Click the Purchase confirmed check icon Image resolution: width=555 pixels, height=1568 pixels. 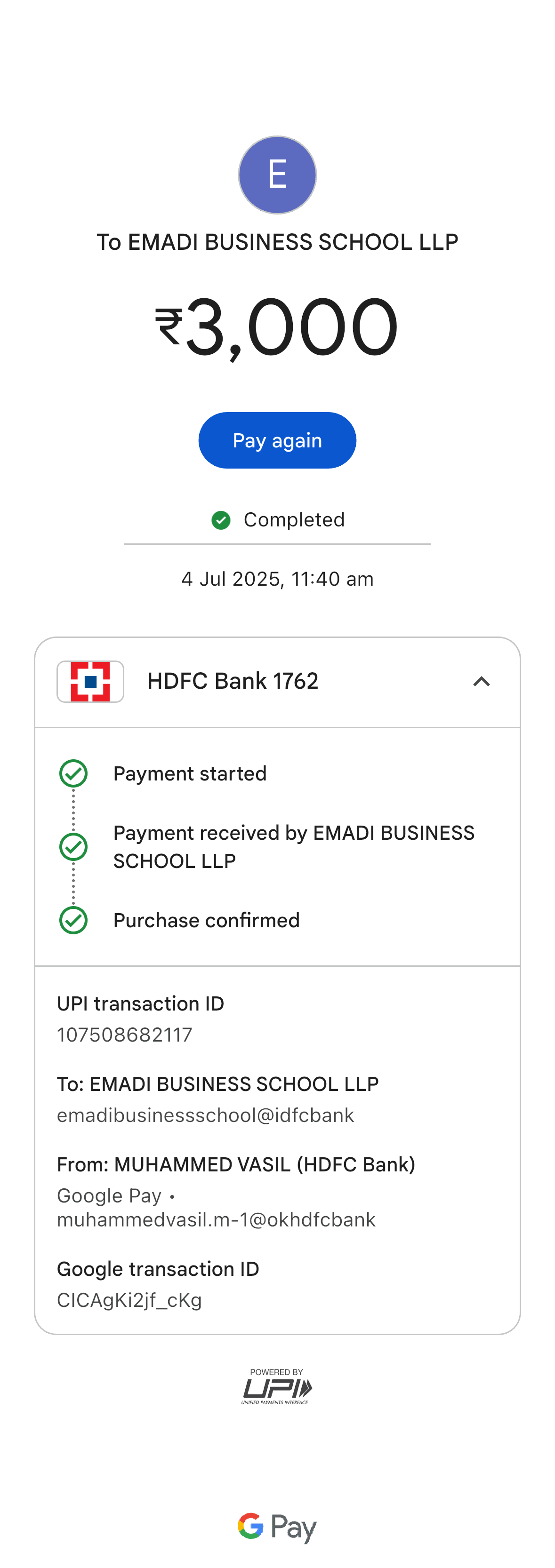74,920
